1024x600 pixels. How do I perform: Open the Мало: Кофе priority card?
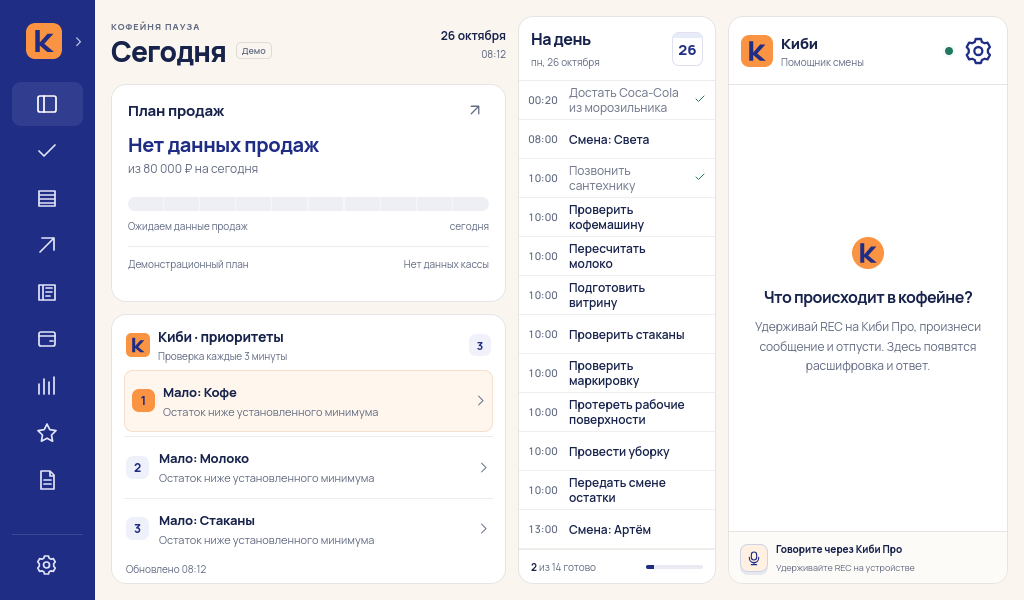pyautogui.click(x=308, y=401)
